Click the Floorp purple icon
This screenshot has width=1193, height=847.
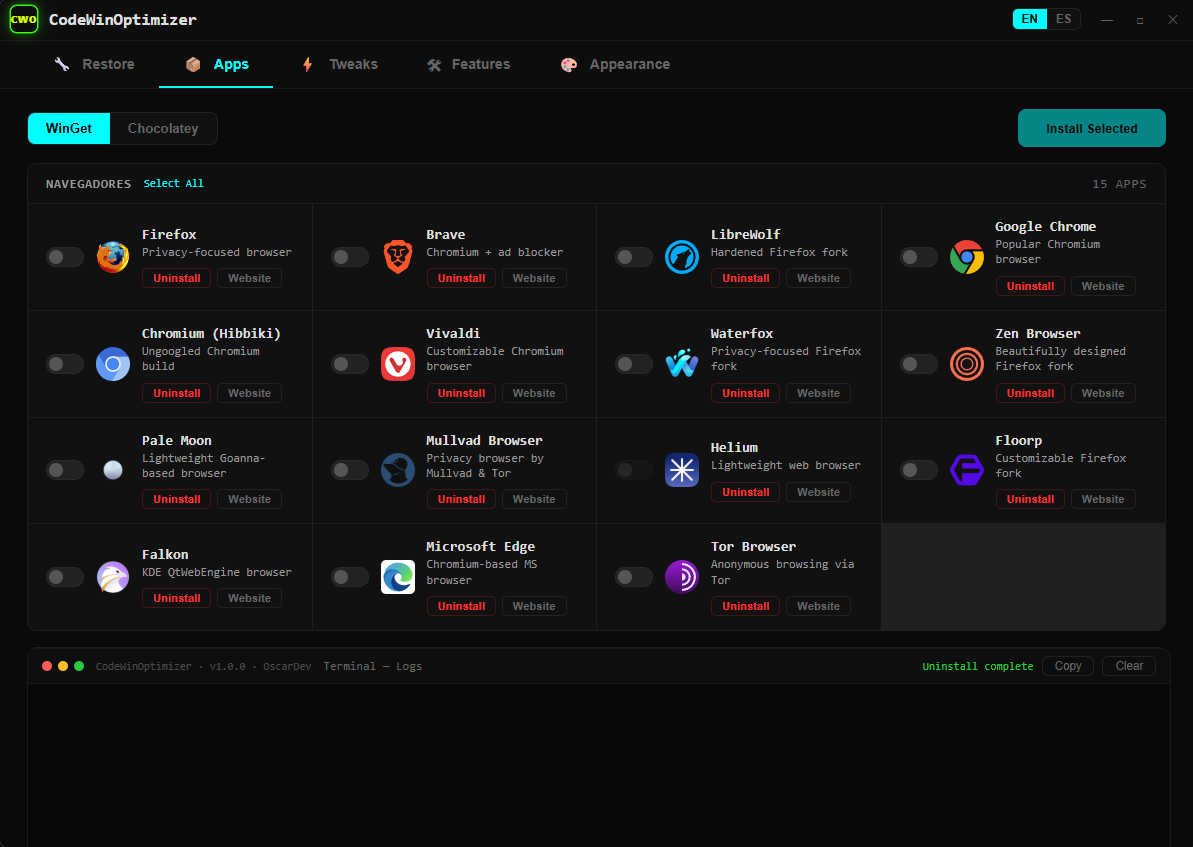[x=966, y=470]
